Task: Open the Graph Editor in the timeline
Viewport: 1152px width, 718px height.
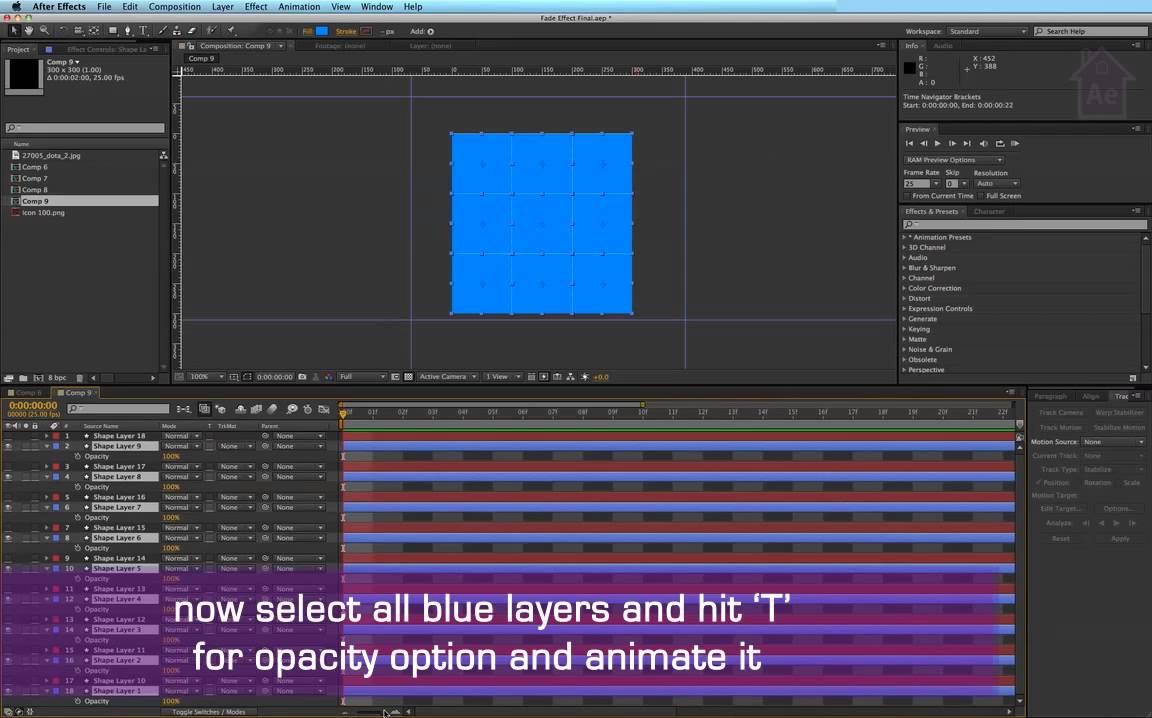Action: click(x=324, y=409)
